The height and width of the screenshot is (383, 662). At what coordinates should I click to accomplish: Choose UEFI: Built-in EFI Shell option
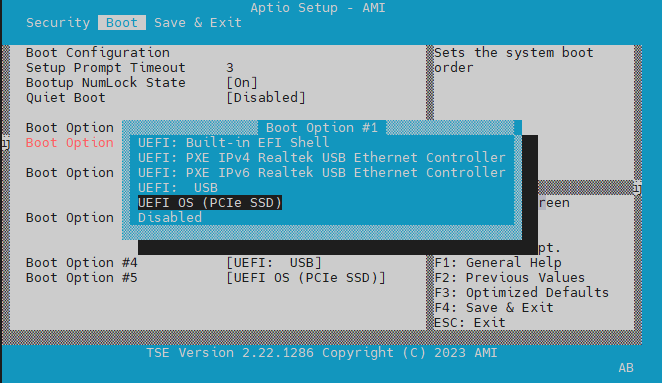(x=233, y=143)
